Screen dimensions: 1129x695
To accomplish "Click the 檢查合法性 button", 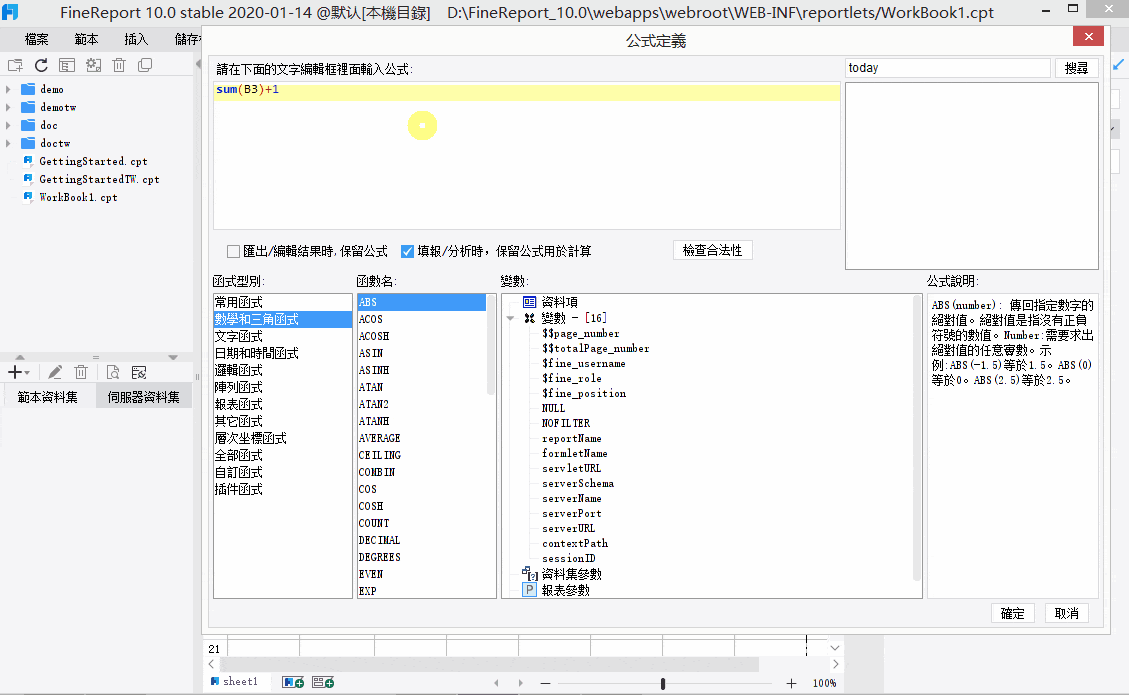I will tap(712, 251).
